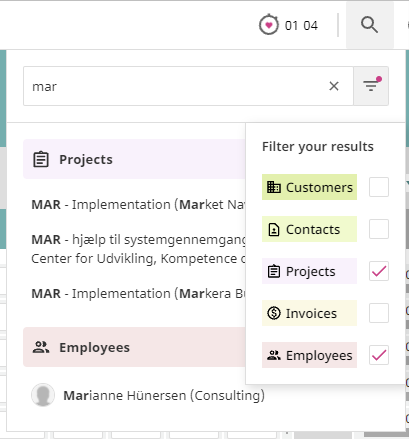Open MAR Implementation Markera project result

tap(138, 294)
